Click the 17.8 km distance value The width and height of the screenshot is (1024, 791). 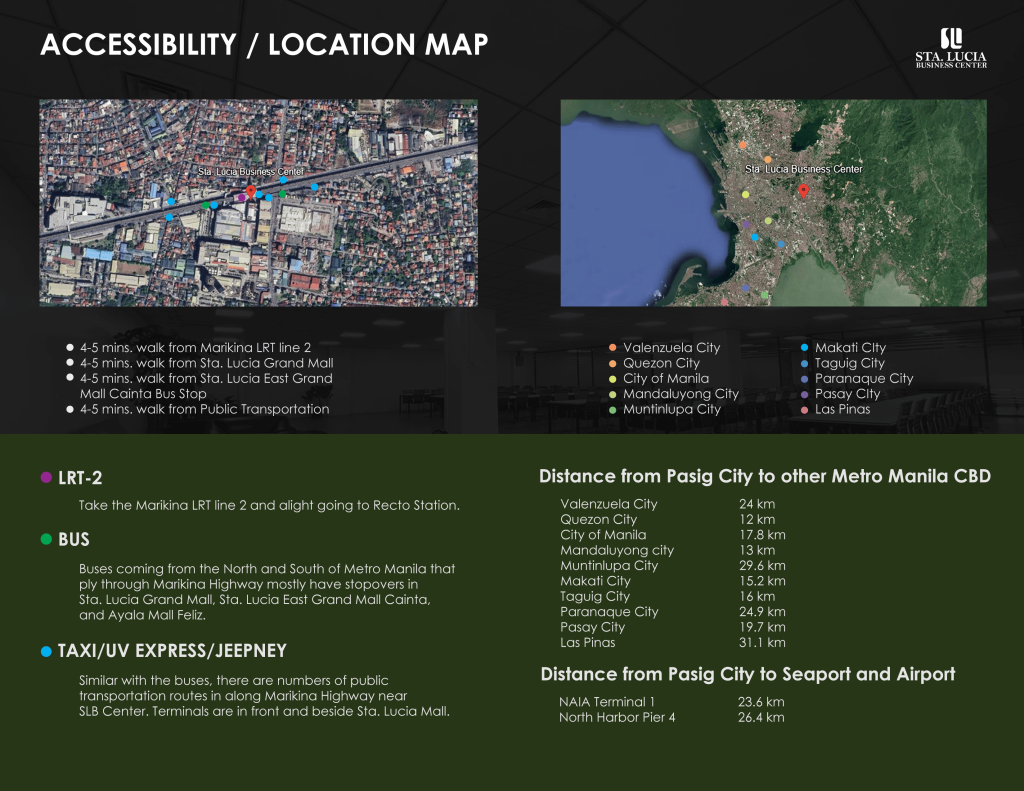click(x=762, y=535)
